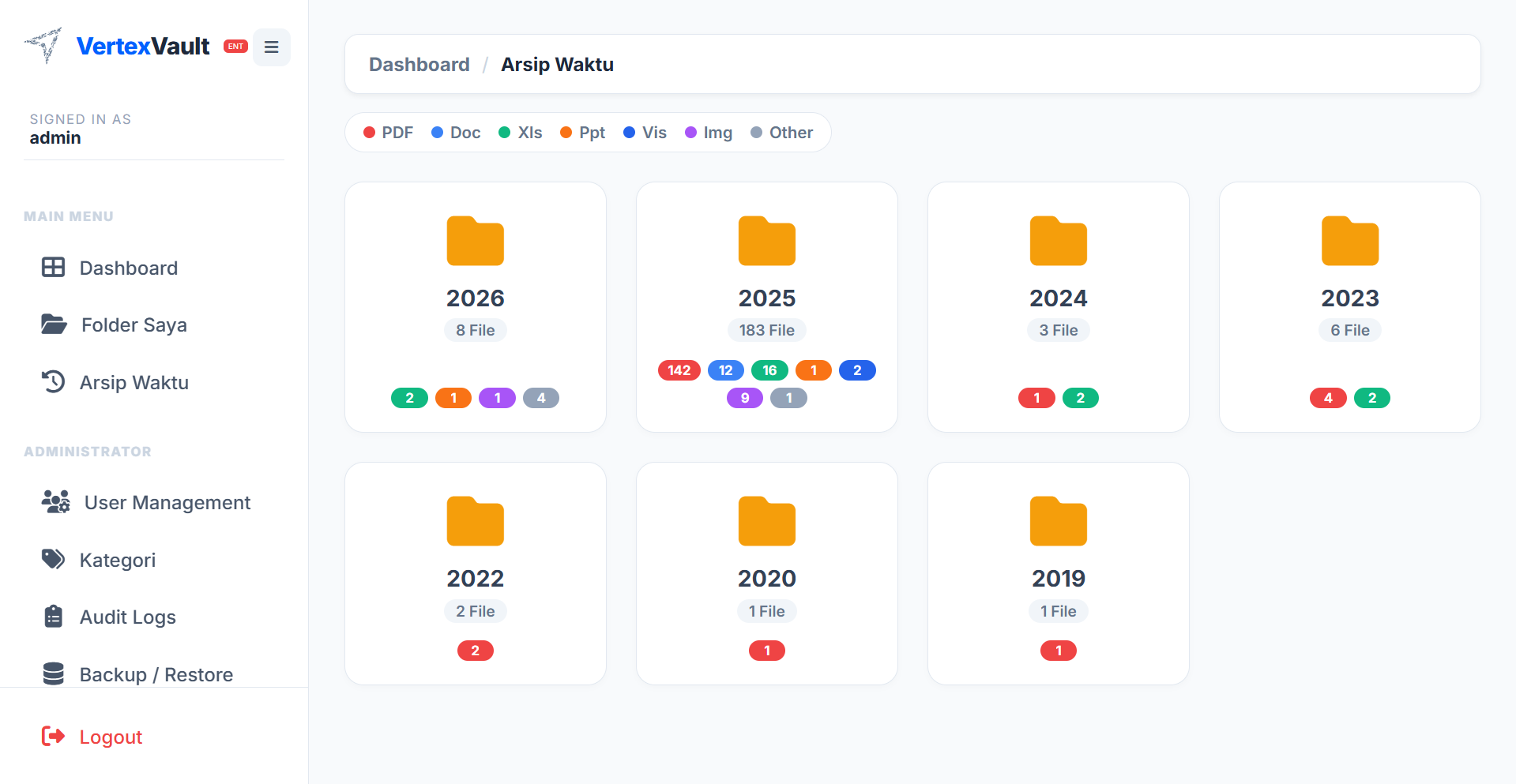Click the 1 File badge under 2019
Screen dimensions: 1516x784
[1059, 611]
